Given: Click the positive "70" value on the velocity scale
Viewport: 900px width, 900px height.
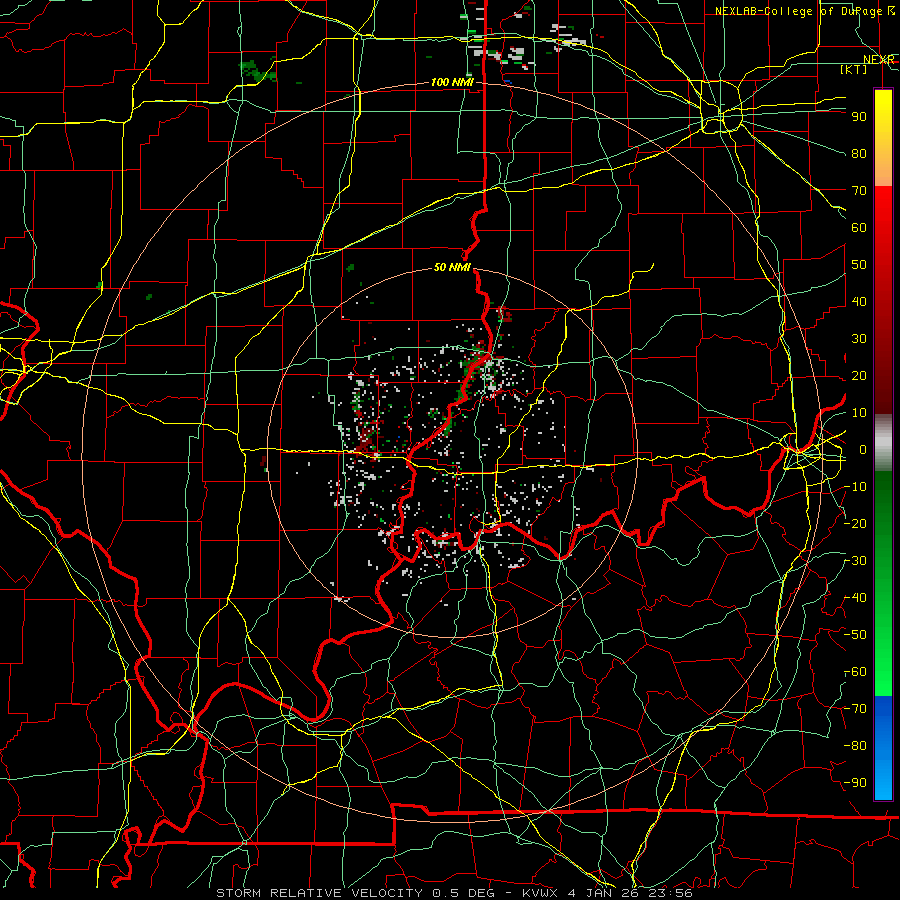Looking at the screenshot, I should [859, 191].
